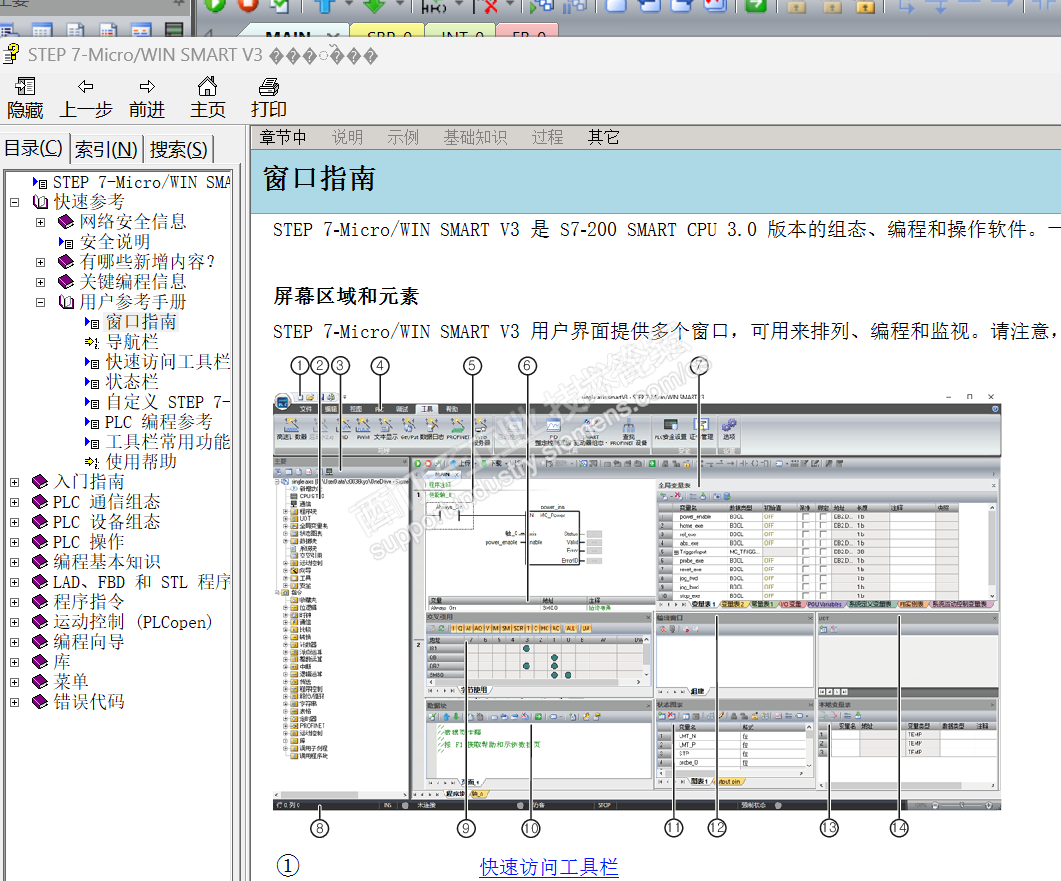Go forward with the 前进 arrow icon
This screenshot has width=1061, height=881.
tap(147, 87)
